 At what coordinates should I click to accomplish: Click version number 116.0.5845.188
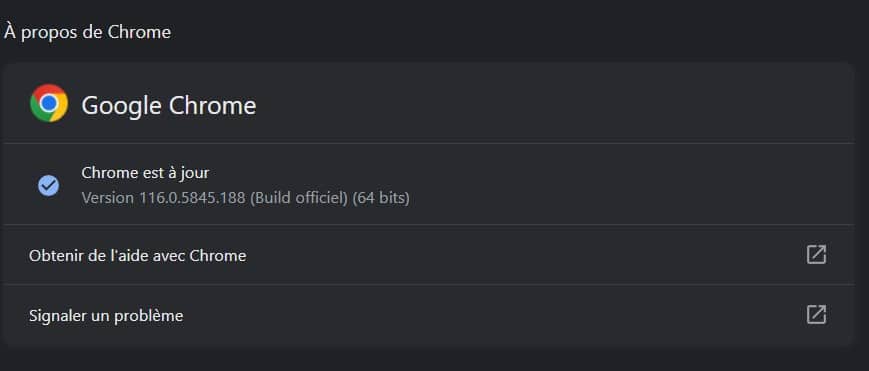point(191,198)
